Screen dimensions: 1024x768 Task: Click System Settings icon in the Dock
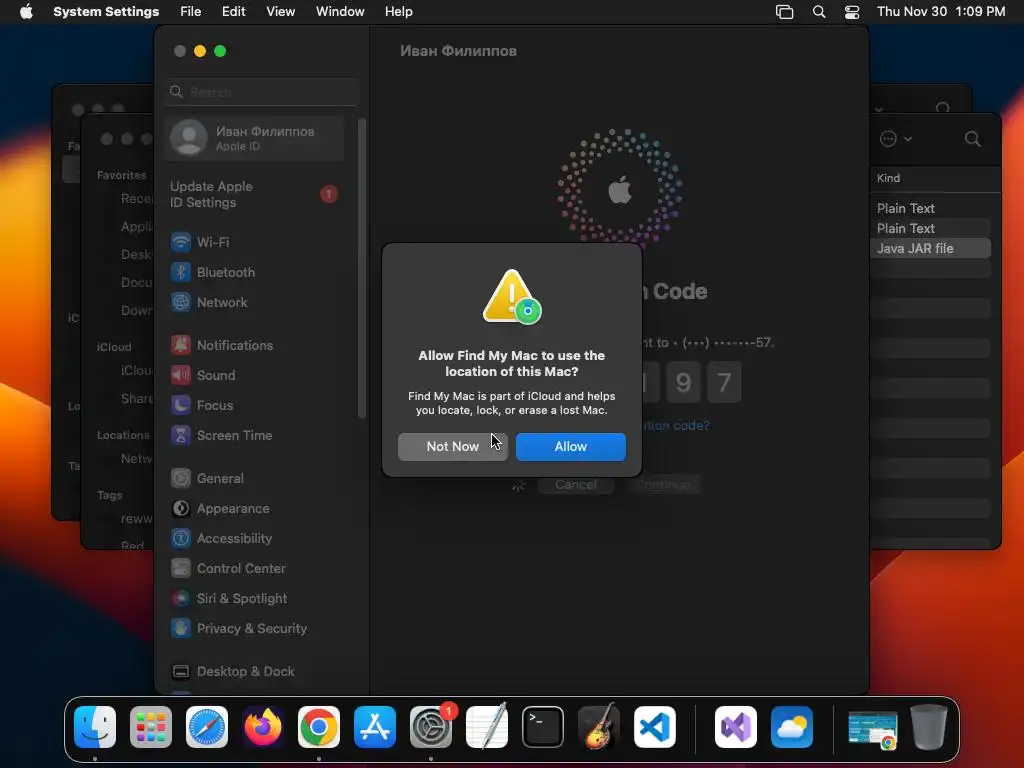coord(431,727)
